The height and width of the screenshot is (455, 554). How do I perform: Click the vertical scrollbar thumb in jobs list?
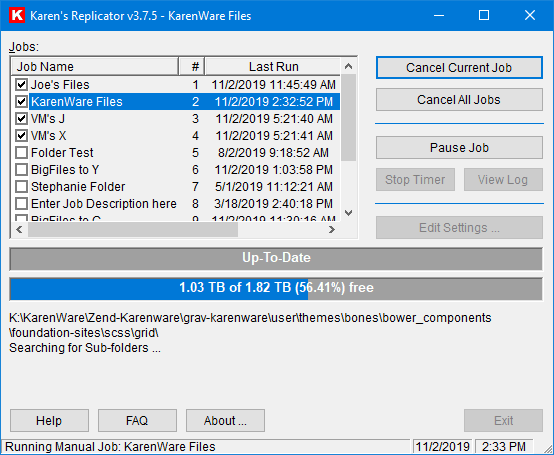[x=348, y=118]
